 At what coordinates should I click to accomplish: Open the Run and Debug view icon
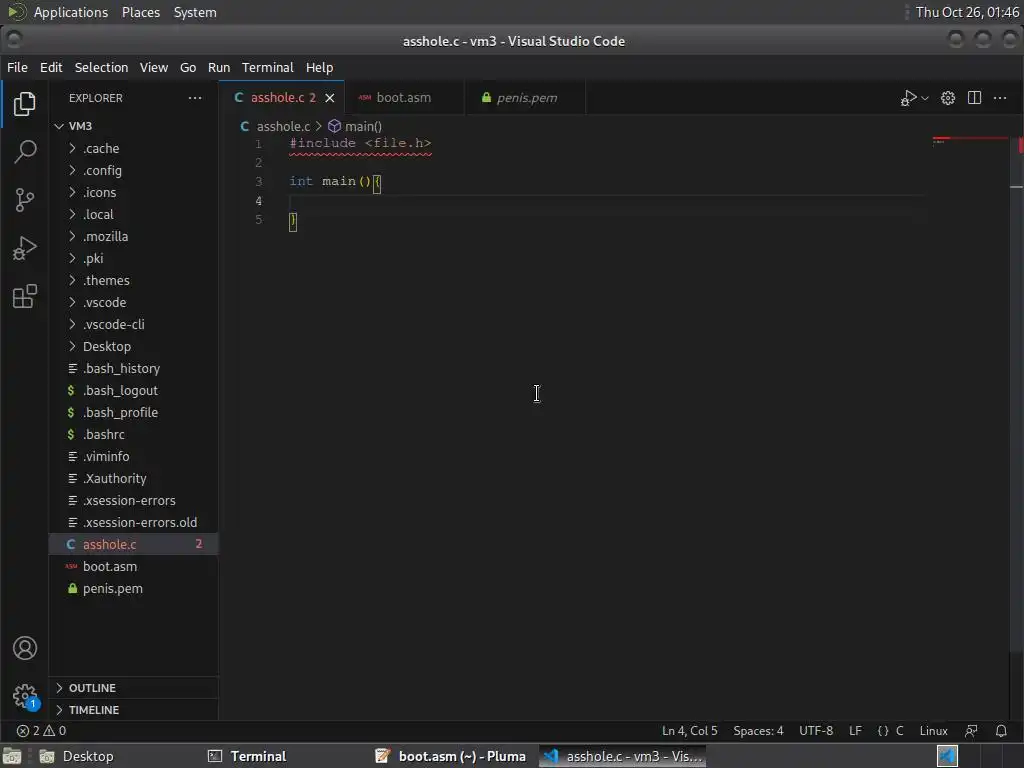click(24, 248)
